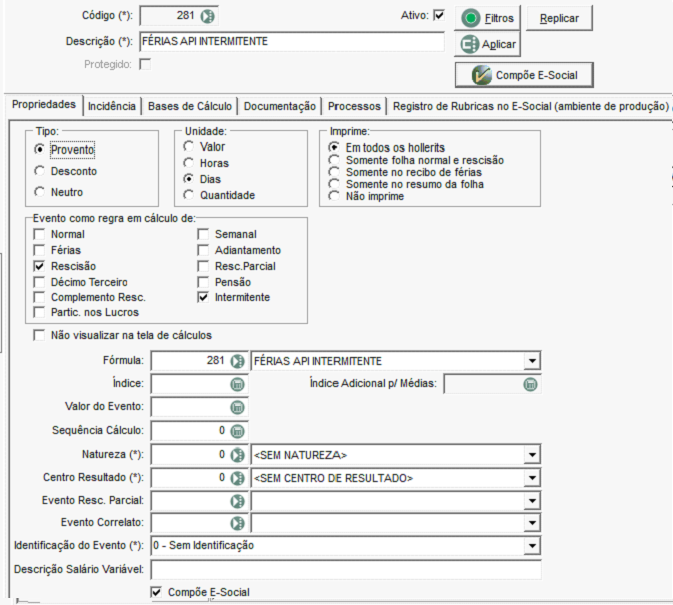The image size is (673, 605).
Task: Click the Filtros button
Action: tap(488, 18)
